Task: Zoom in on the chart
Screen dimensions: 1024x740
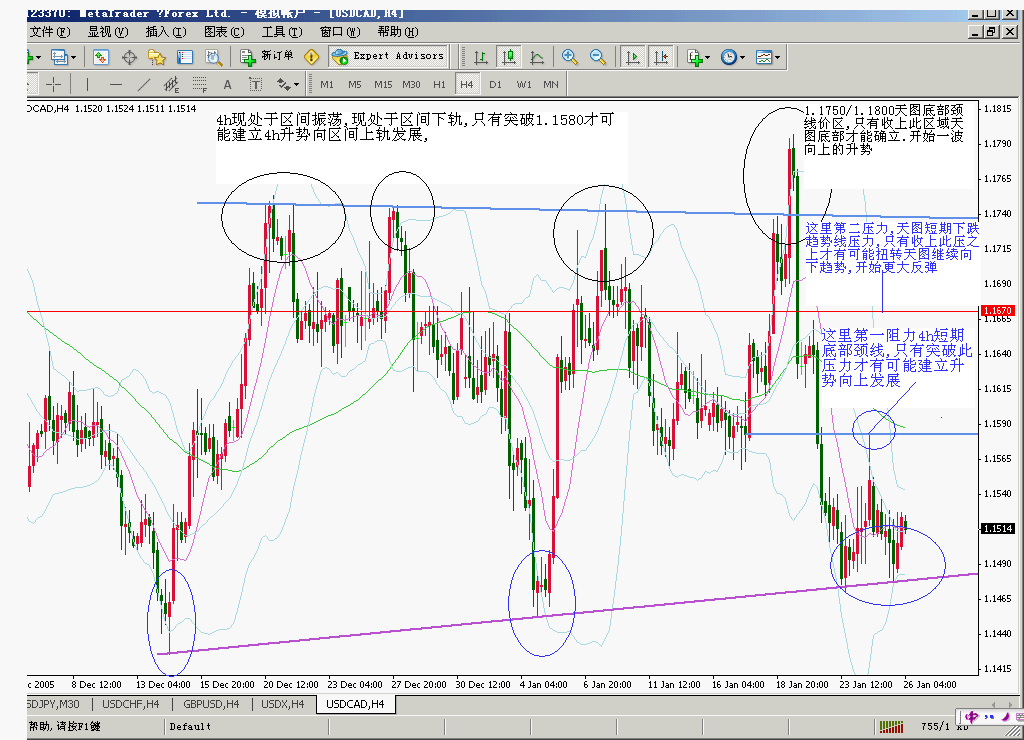Action: click(x=569, y=57)
